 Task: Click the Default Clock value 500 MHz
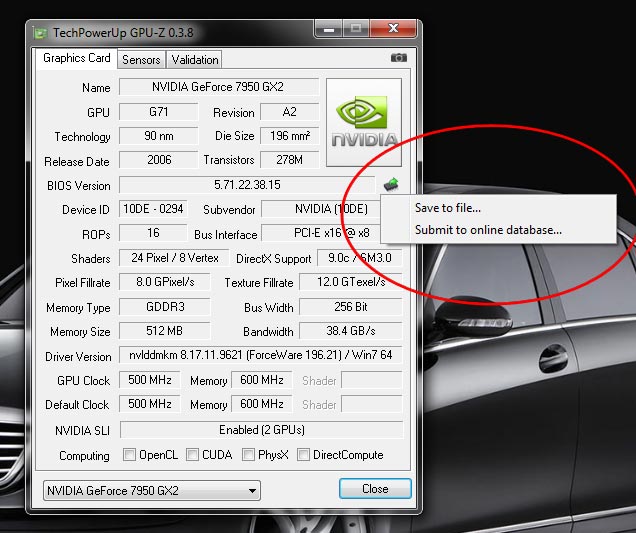tap(150, 404)
